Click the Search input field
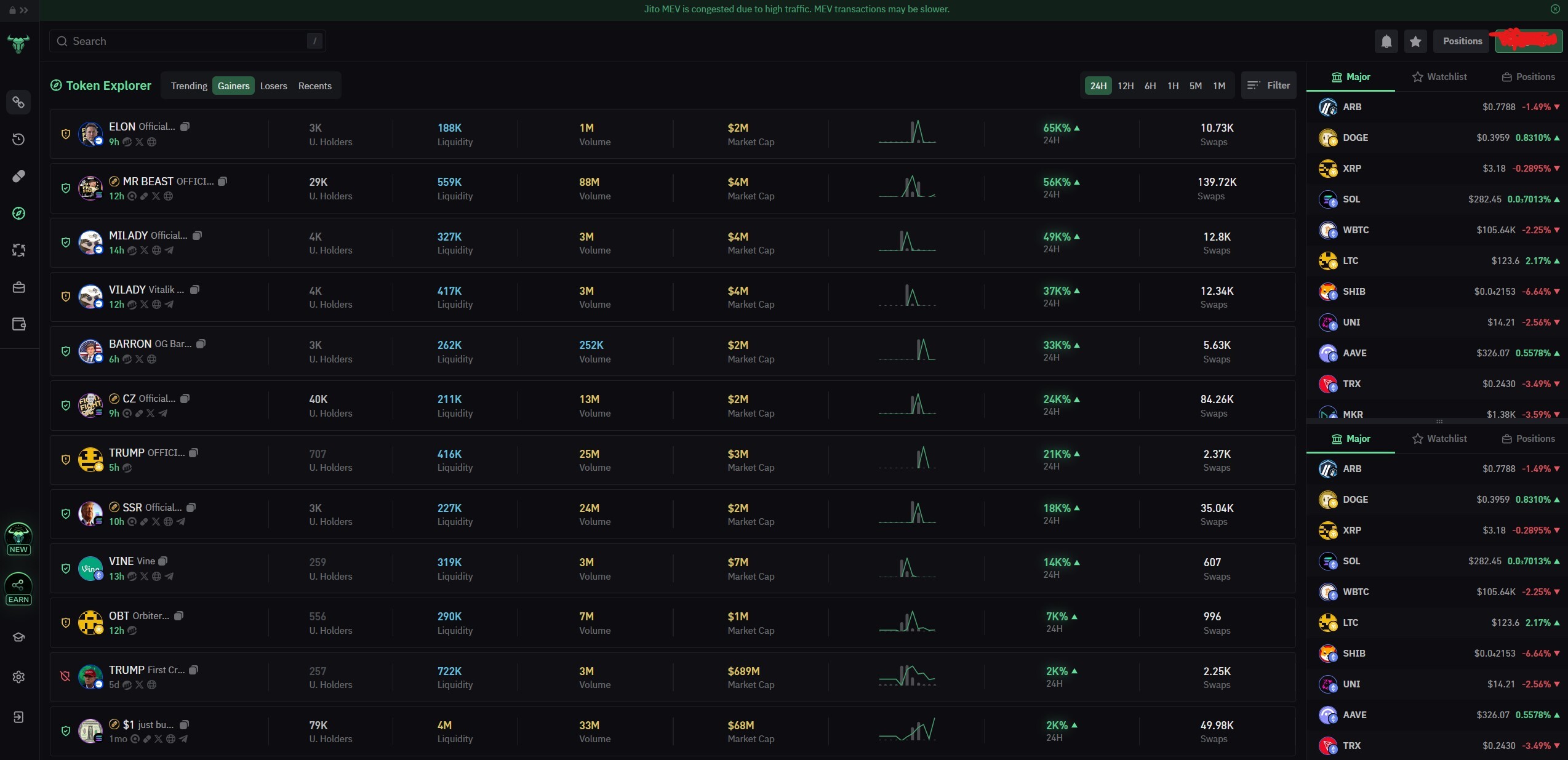This screenshot has width=1568, height=760. (185, 41)
